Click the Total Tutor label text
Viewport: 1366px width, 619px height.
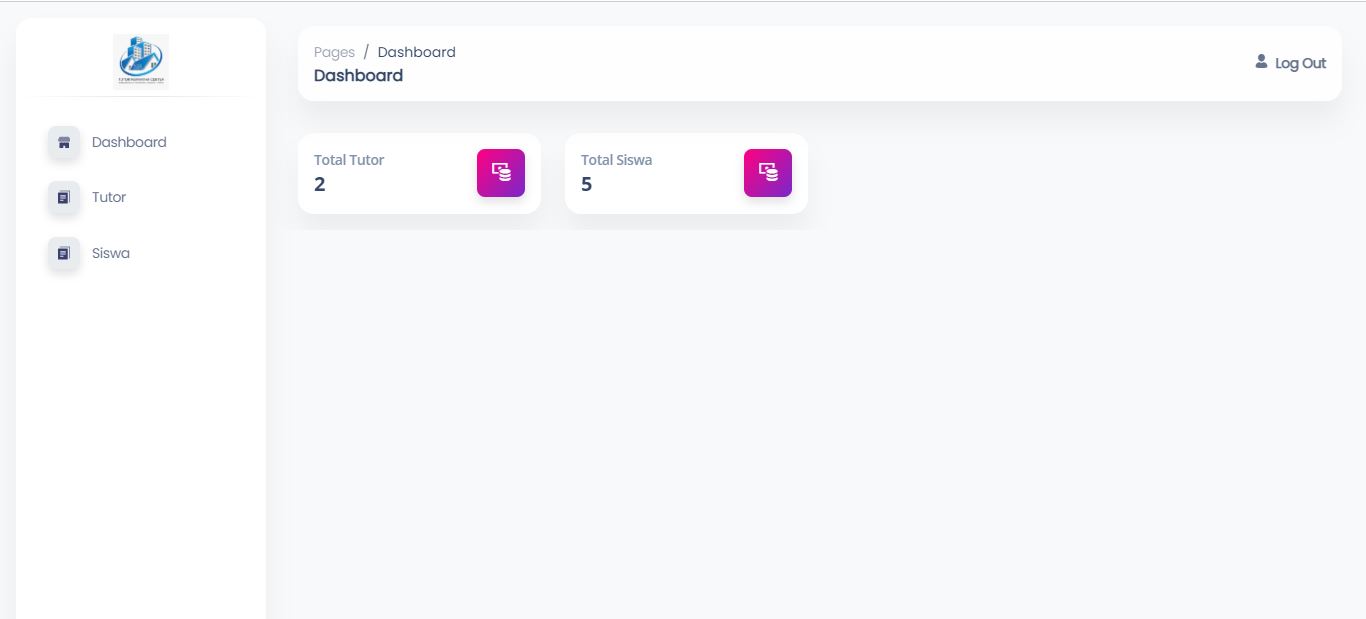point(349,160)
